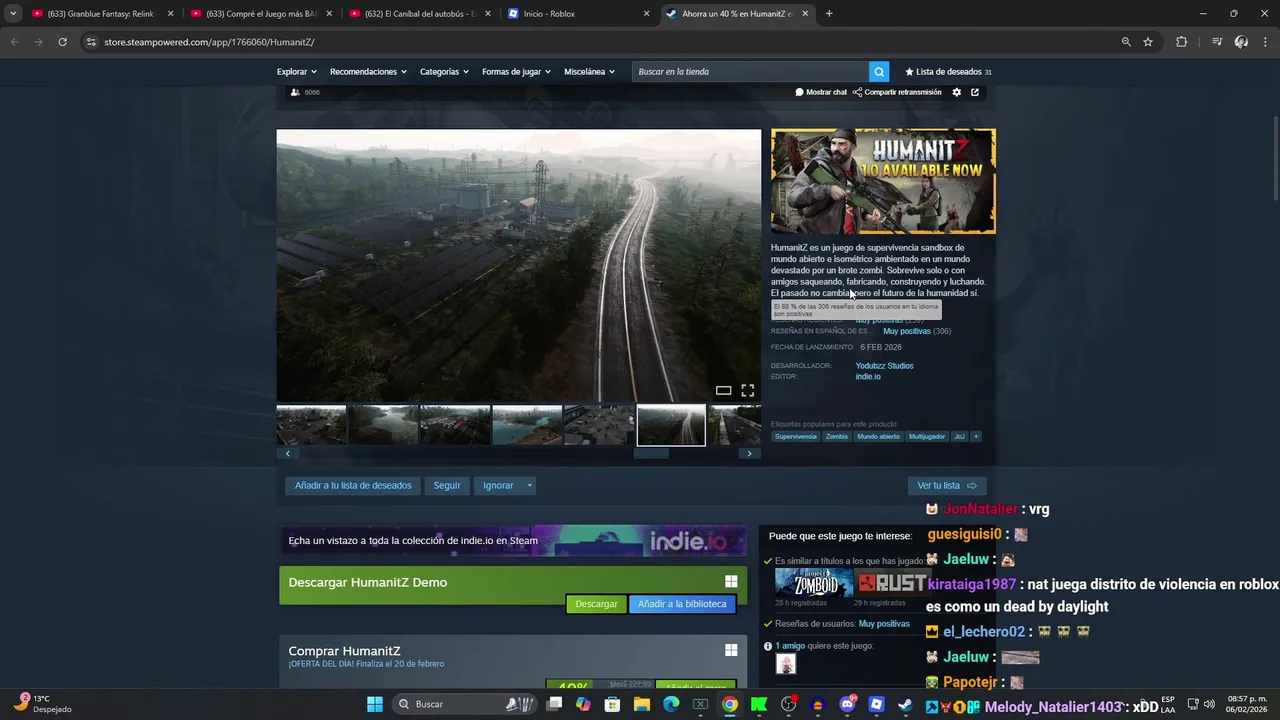Open the Ignorar dropdown arrow
The image size is (1280, 720).
[530, 486]
